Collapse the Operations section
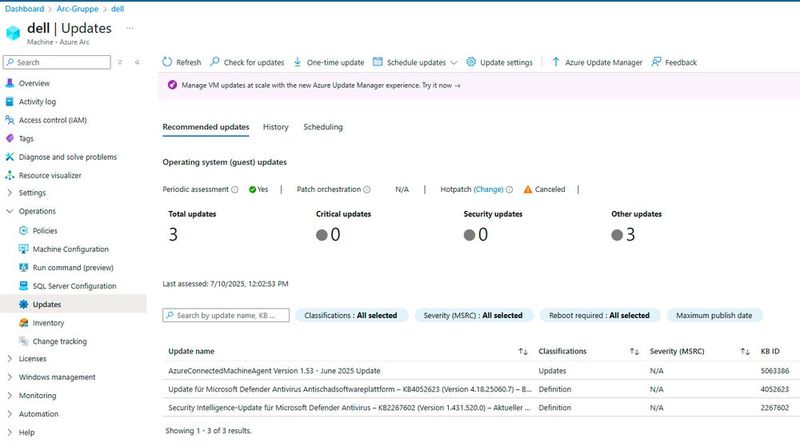 (x=10, y=211)
